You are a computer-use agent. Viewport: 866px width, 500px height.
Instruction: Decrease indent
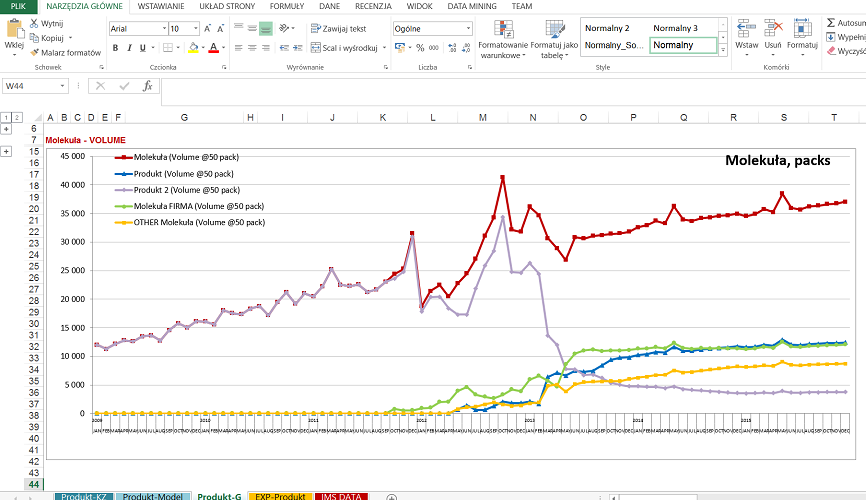(x=284, y=48)
